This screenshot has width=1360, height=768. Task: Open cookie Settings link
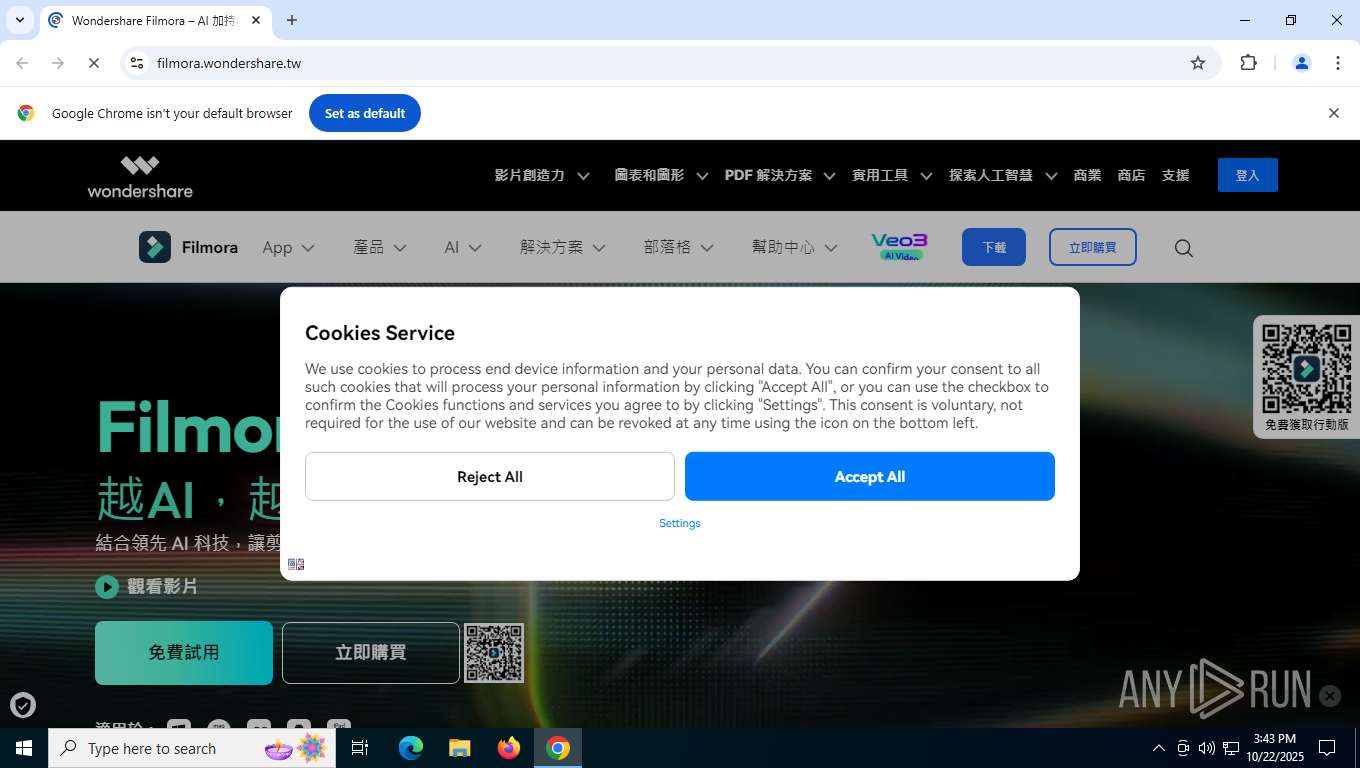tap(680, 523)
